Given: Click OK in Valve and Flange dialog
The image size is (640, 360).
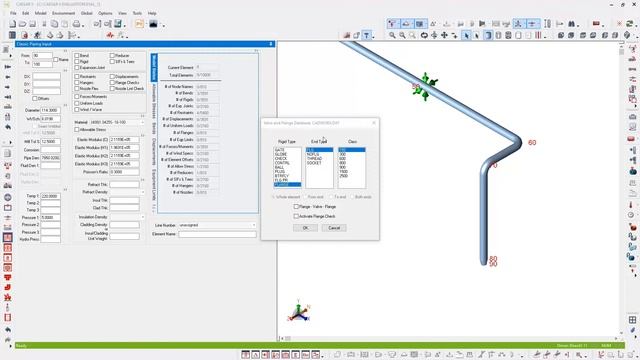Looking at the screenshot, I should click(305, 228).
